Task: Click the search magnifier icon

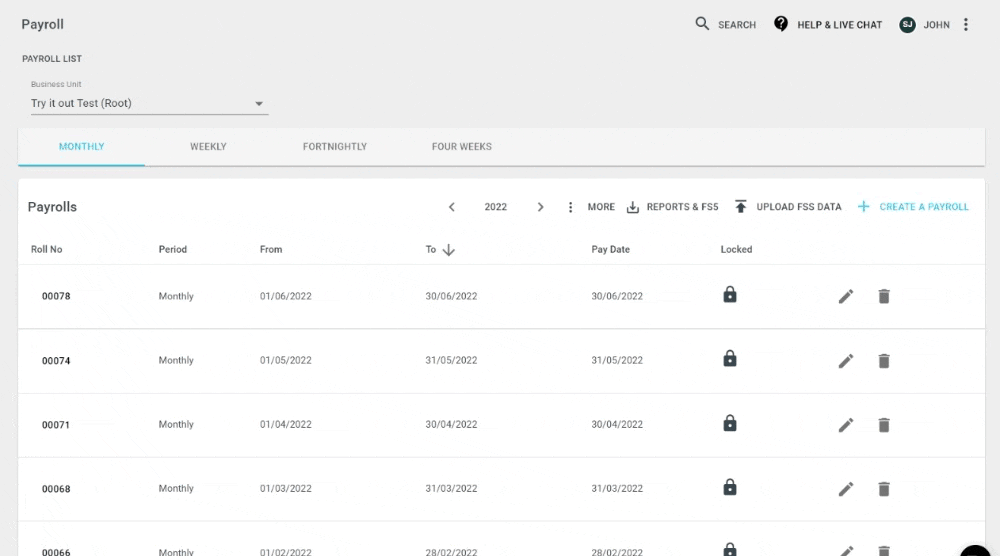Action: pos(702,24)
